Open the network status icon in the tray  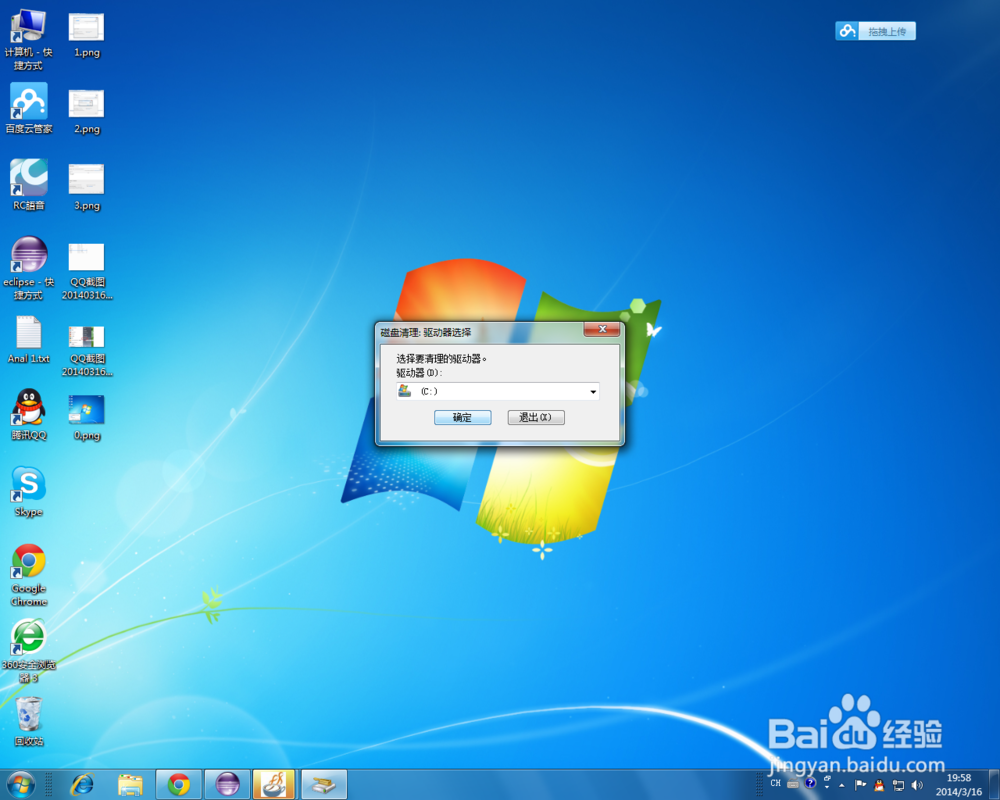(900, 785)
